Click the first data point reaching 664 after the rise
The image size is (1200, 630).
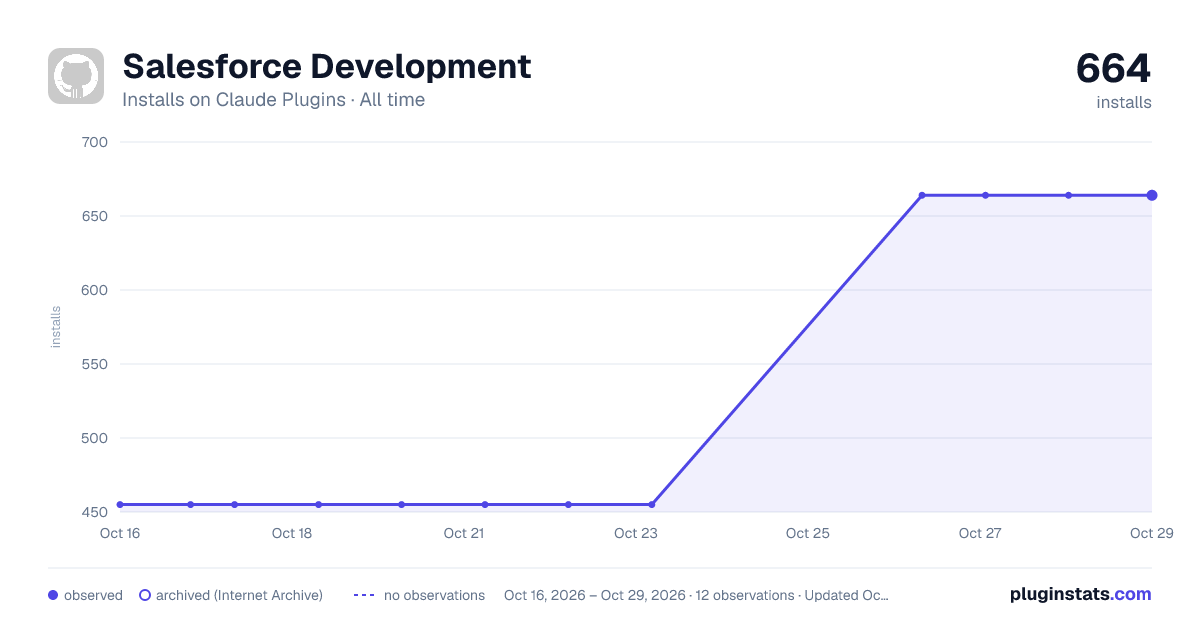[922, 195]
